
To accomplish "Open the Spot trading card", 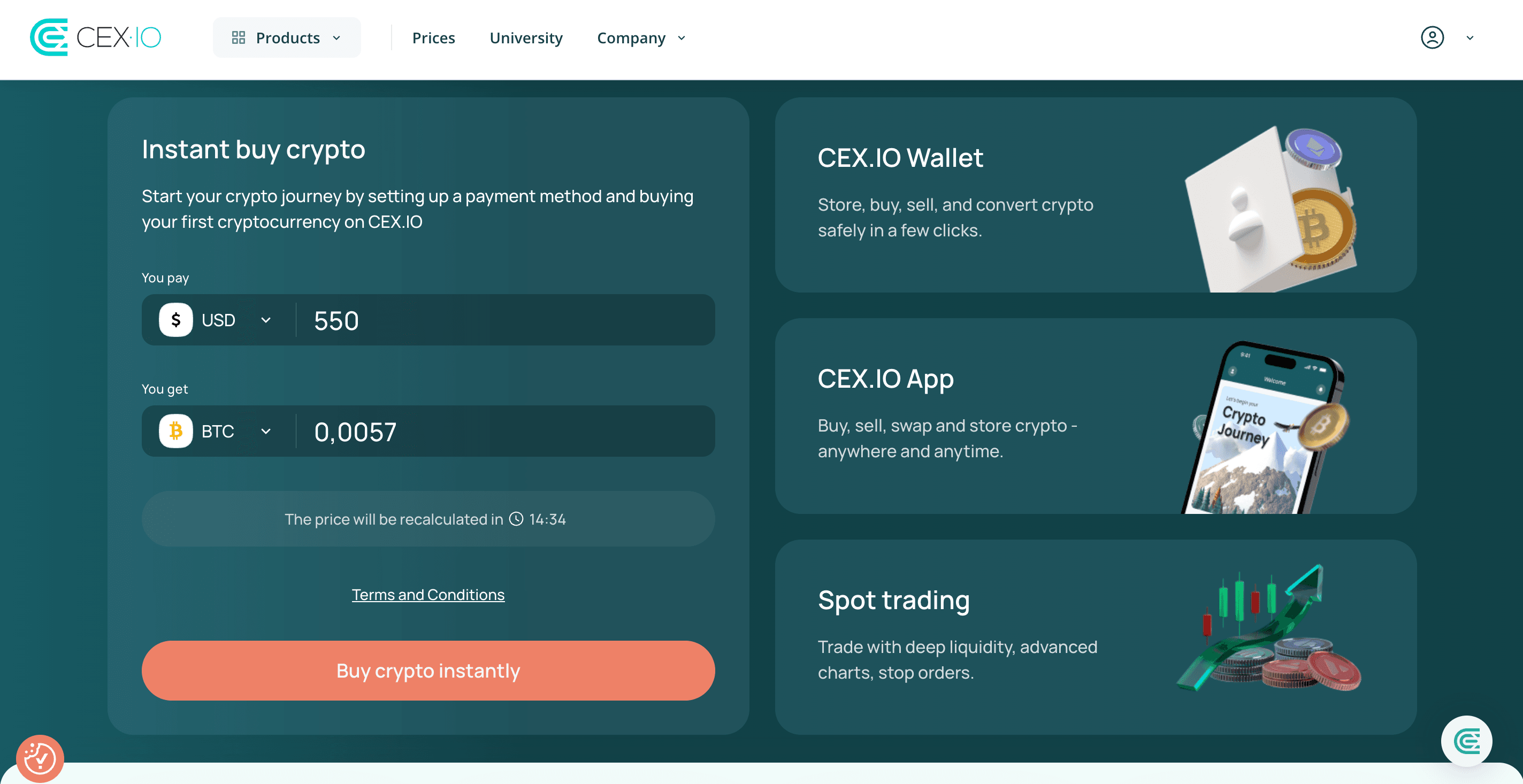I will [x=1096, y=637].
